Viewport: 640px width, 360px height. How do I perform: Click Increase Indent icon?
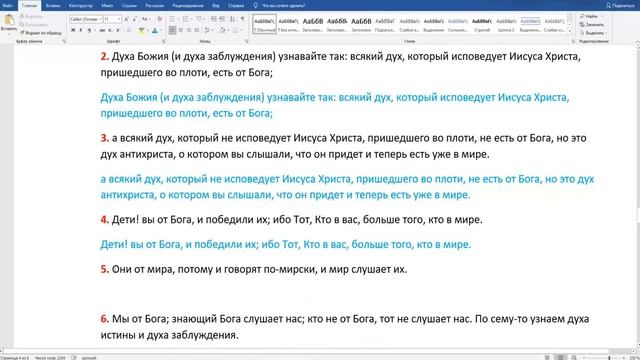(222, 19)
